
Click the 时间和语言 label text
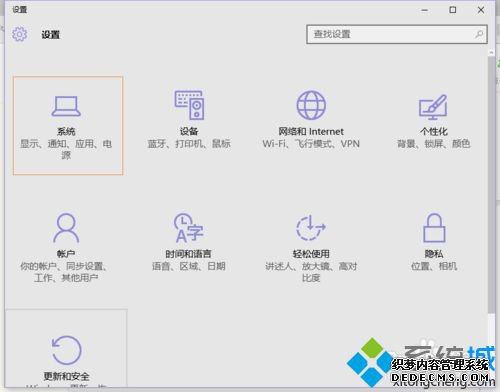click(188, 254)
